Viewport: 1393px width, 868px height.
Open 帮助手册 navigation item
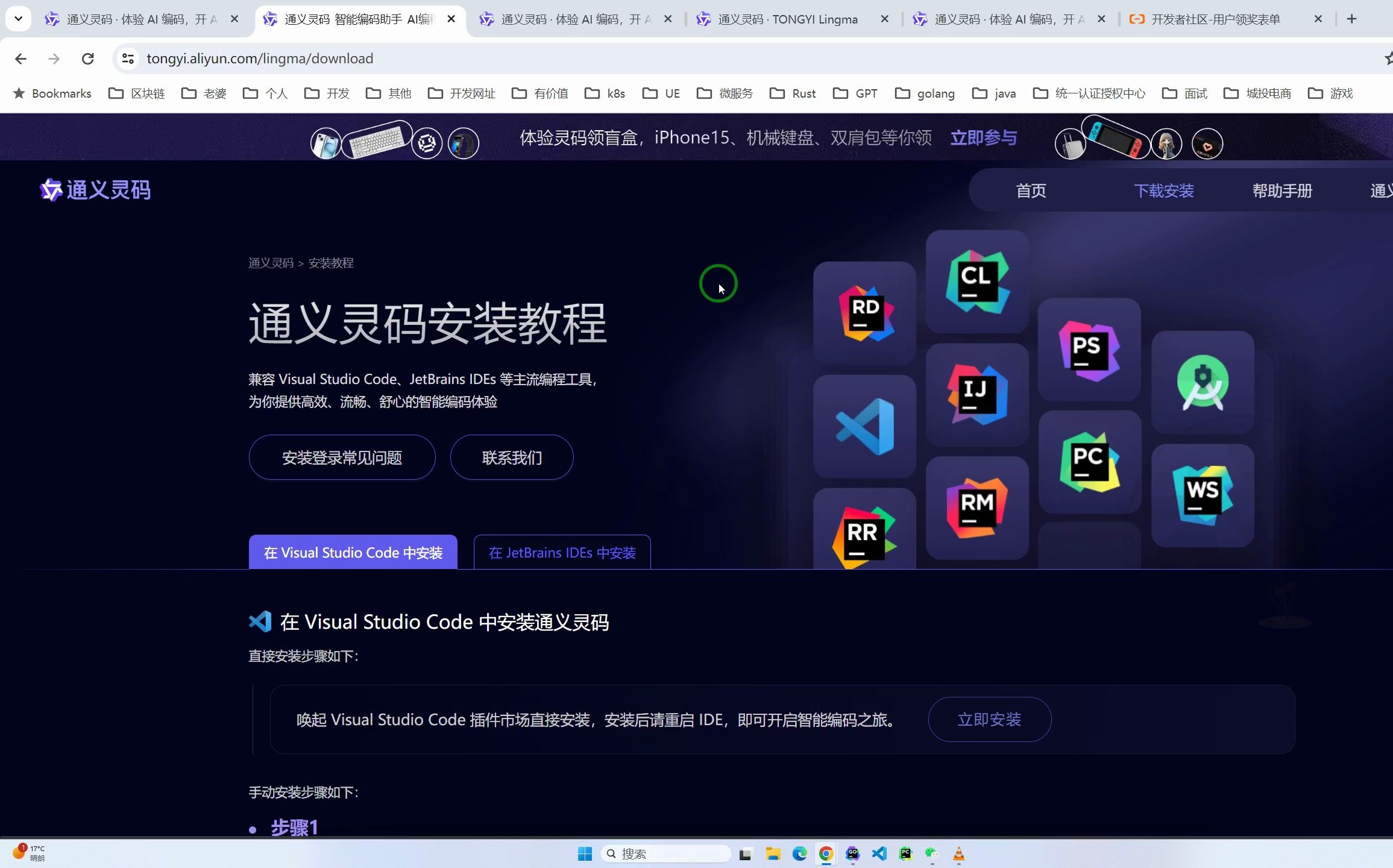tap(1282, 190)
